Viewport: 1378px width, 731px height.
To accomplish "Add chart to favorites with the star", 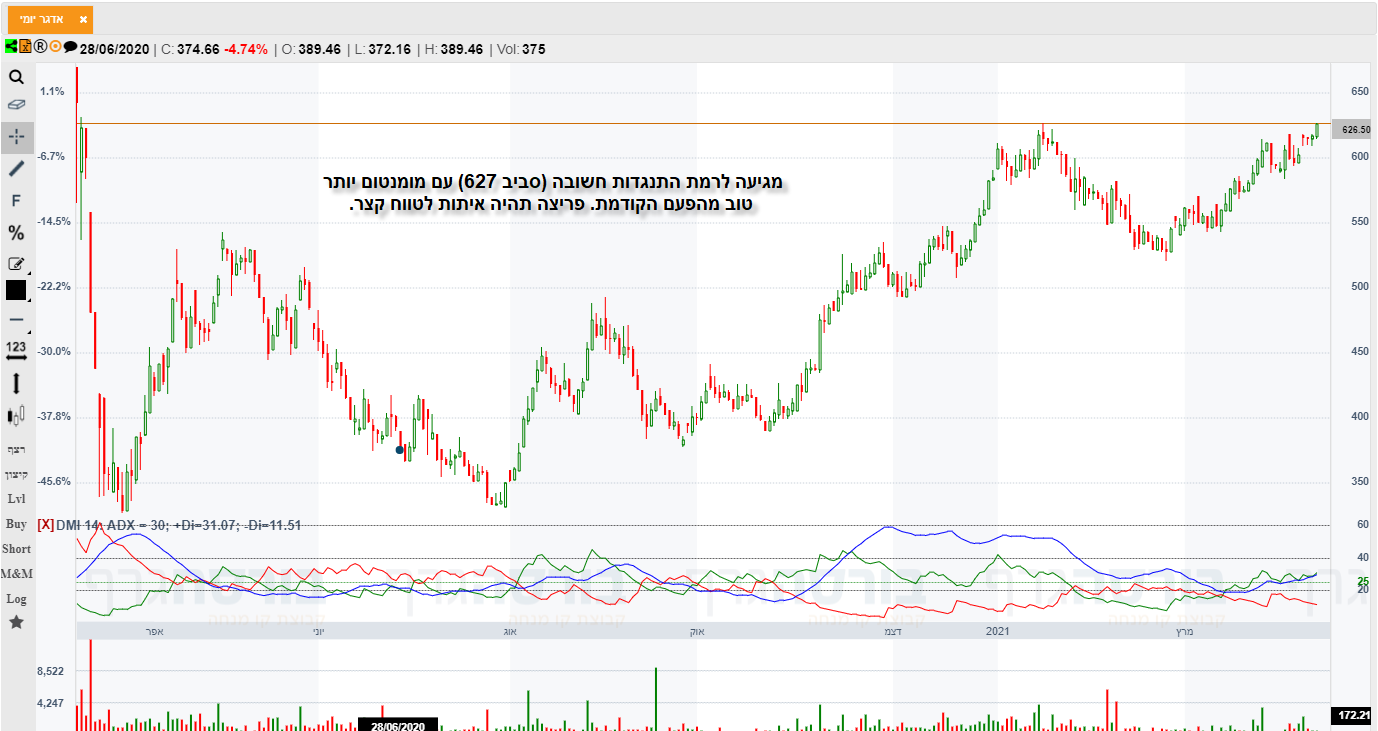I will click(16, 623).
